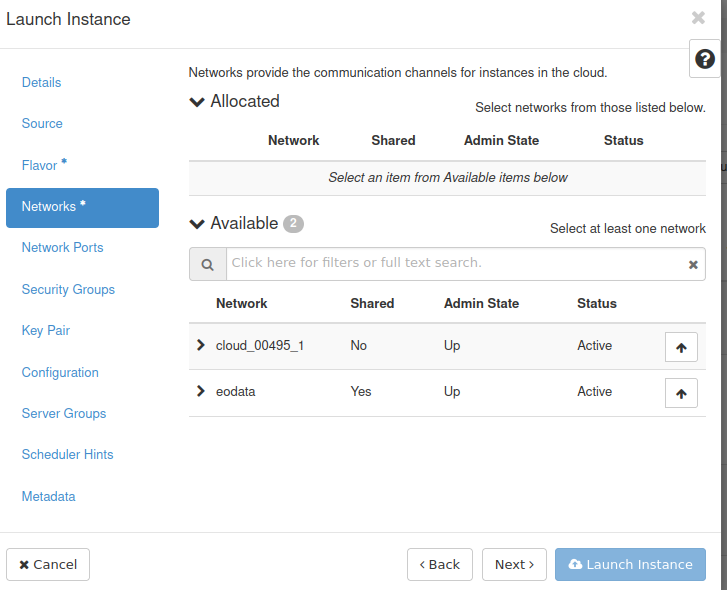
Task: Go to the Flavor step
Action: tap(40, 165)
